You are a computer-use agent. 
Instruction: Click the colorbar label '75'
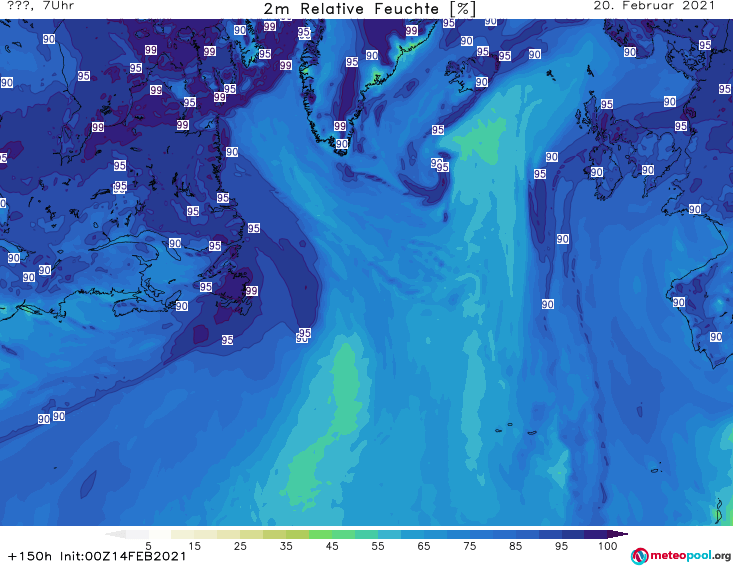(469, 546)
